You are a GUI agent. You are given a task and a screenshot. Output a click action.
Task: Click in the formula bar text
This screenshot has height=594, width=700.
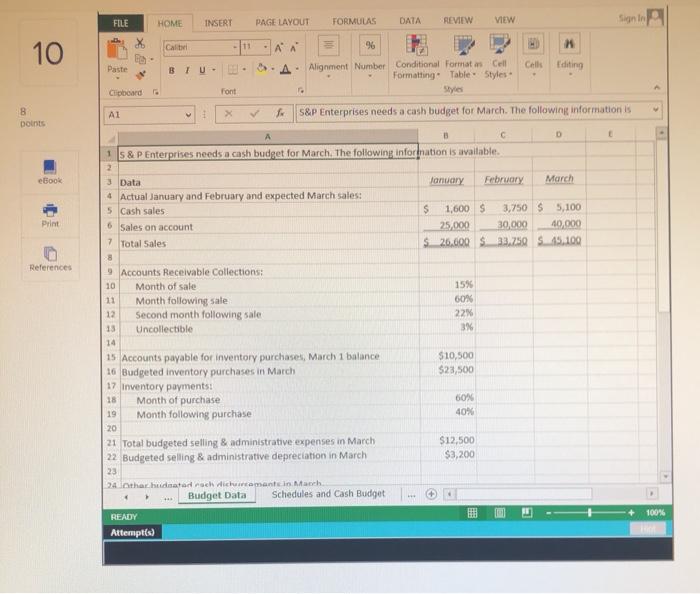pos(472,111)
